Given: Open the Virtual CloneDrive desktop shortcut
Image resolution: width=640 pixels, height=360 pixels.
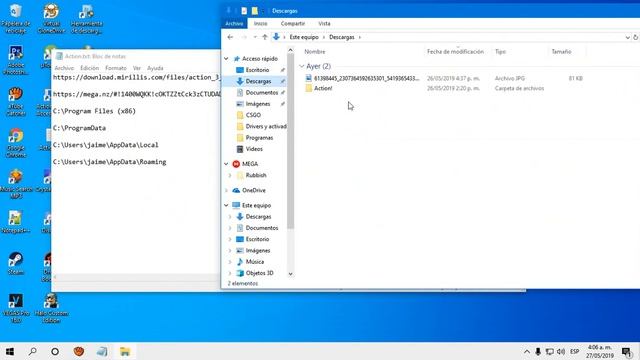Looking at the screenshot, I should (x=51, y=18).
